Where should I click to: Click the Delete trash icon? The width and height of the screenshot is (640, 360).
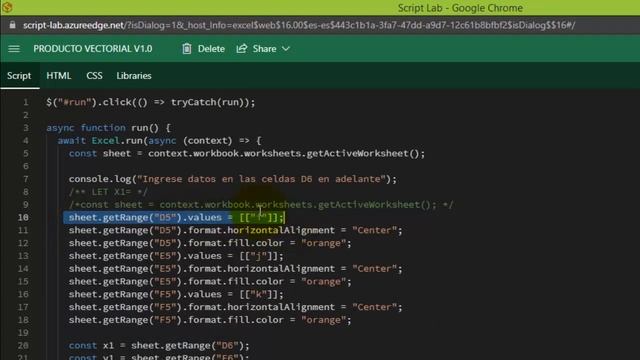tap(187, 49)
